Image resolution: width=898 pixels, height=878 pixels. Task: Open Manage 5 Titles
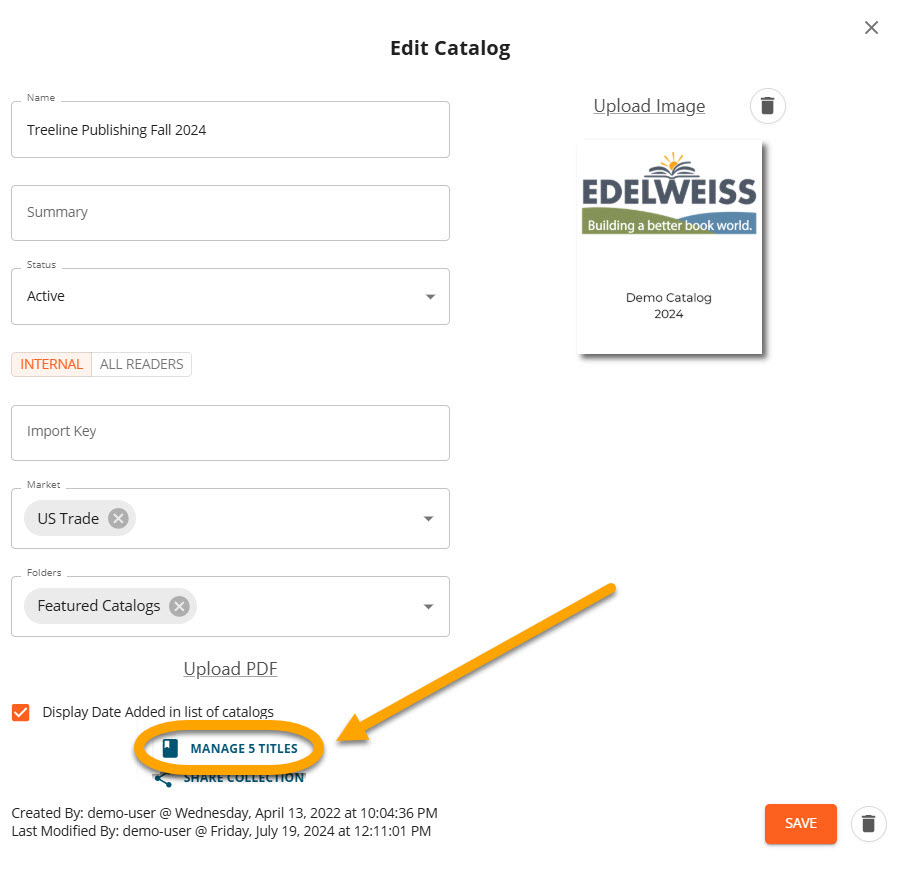click(x=243, y=748)
